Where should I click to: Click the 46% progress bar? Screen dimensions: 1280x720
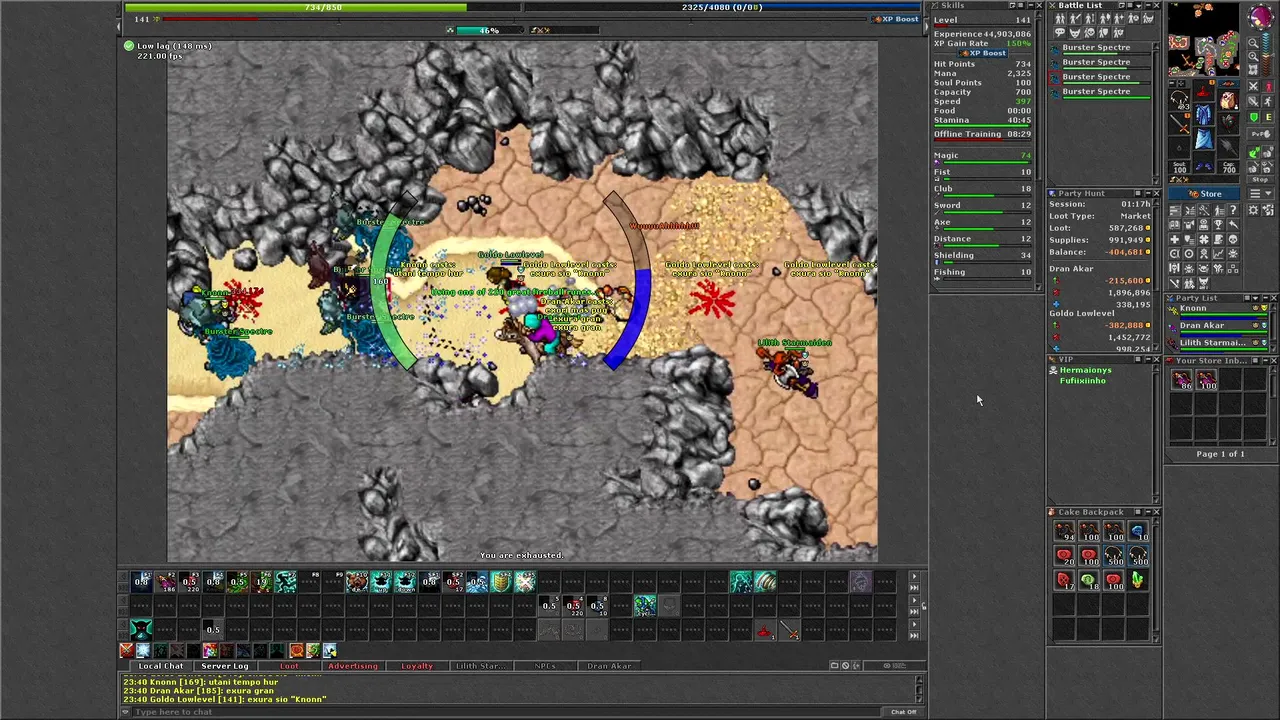coord(489,30)
